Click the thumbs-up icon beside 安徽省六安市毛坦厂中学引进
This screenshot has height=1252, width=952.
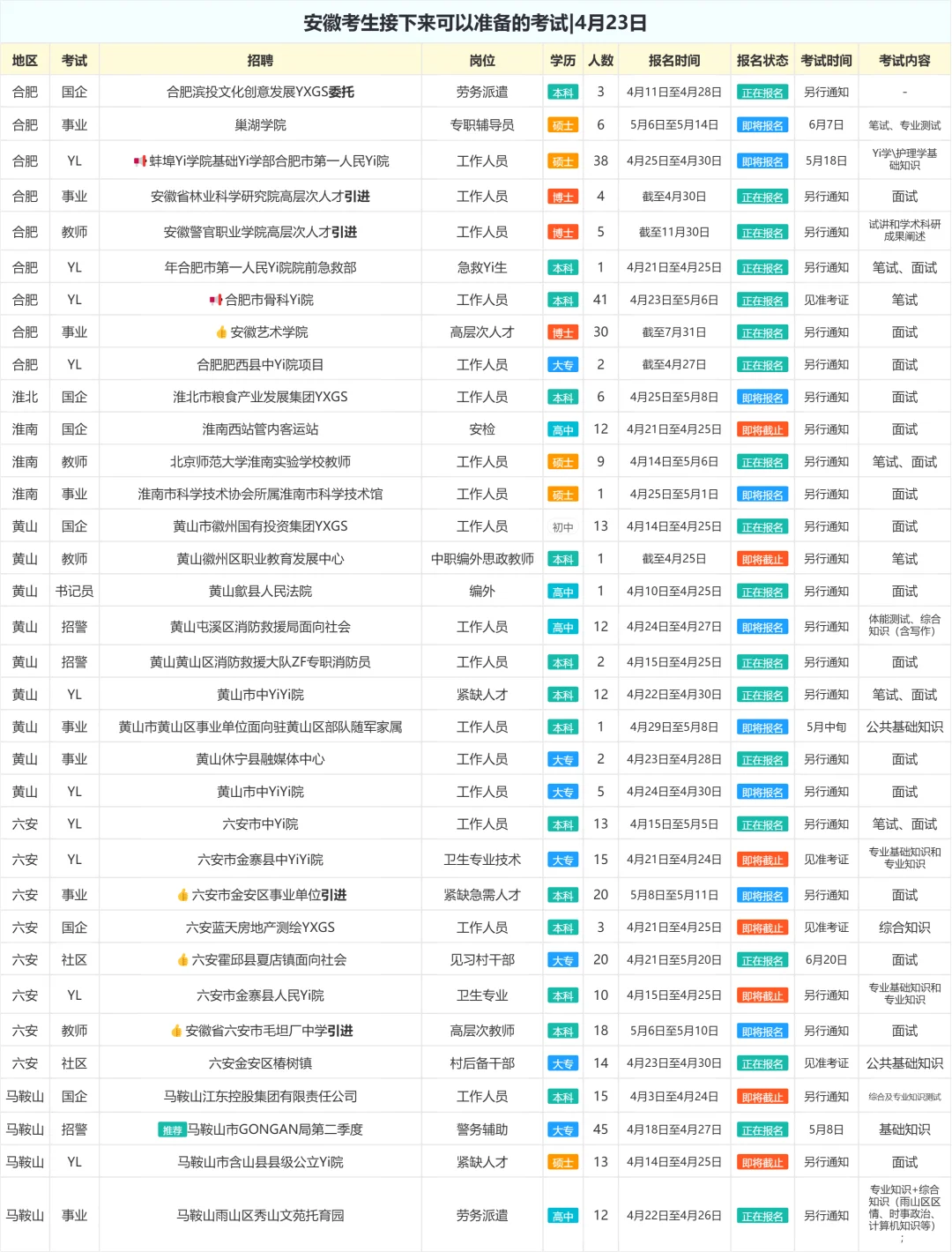176,1032
